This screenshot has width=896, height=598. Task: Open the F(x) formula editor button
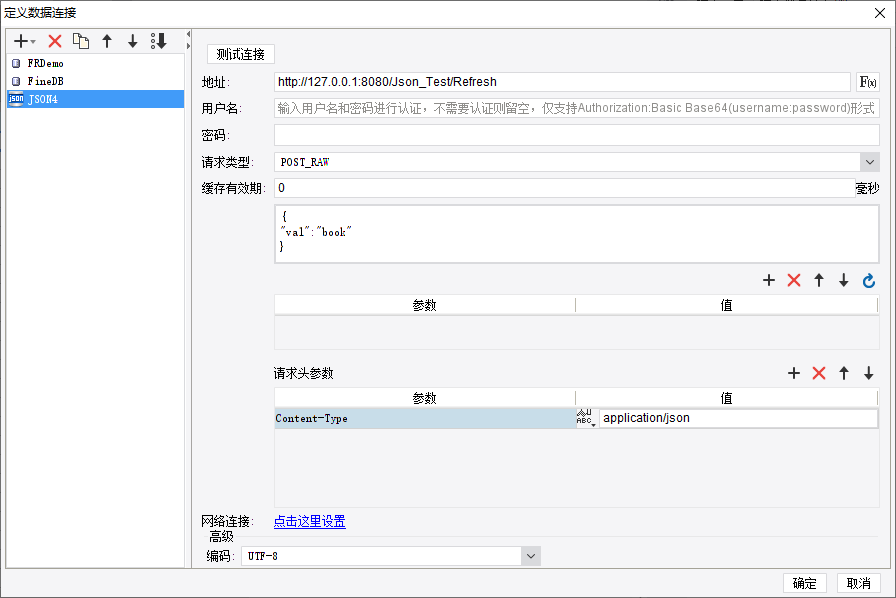click(x=868, y=82)
